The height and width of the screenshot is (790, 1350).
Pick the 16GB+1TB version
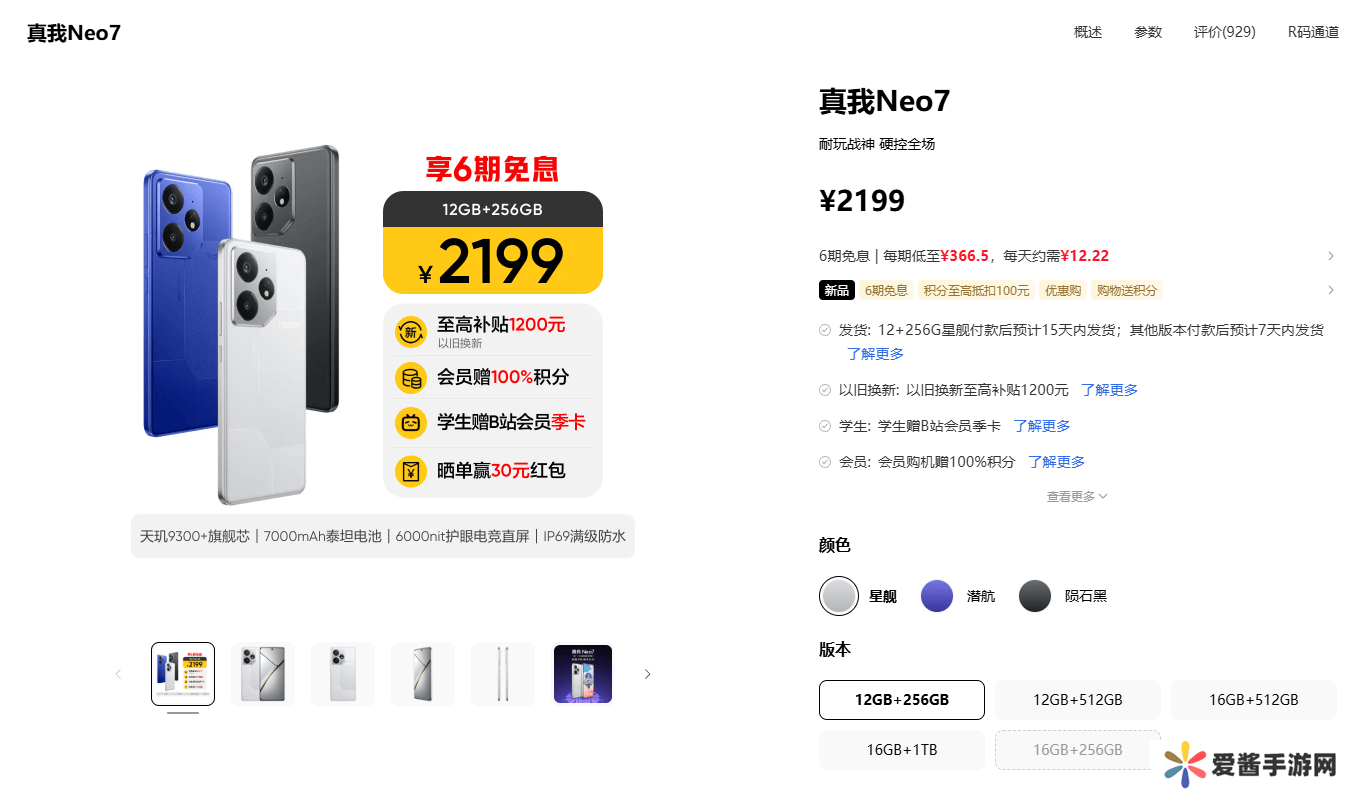coord(902,750)
